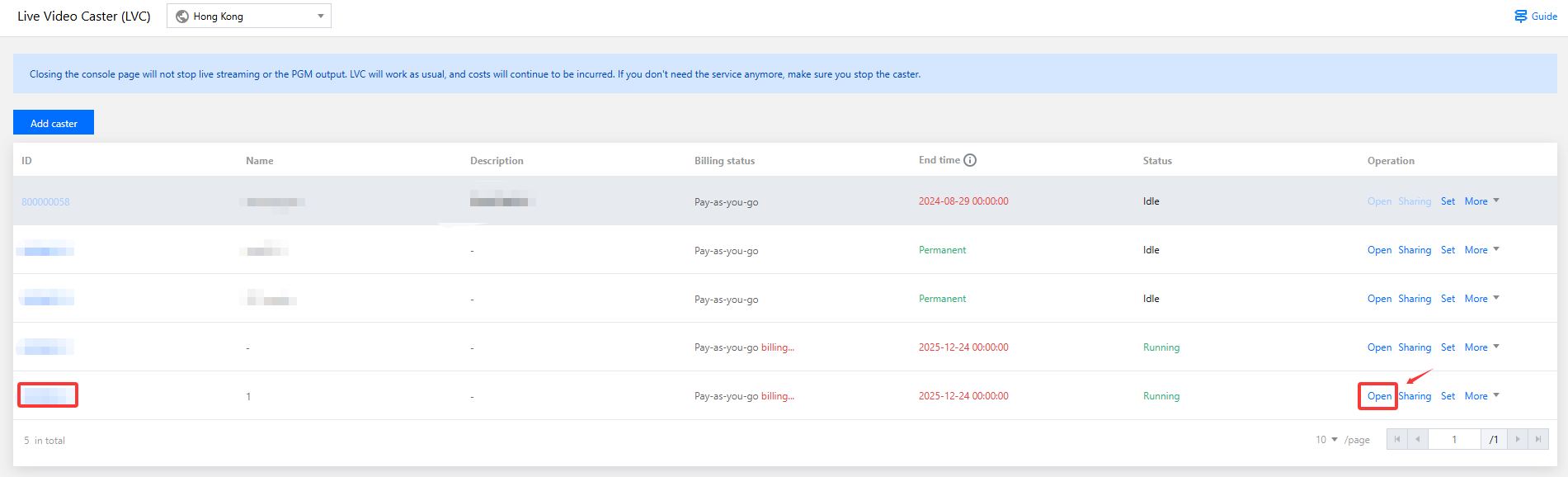Click Set in the third caster row
The width and height of the screenshot is (1568, 477).
1448,299
